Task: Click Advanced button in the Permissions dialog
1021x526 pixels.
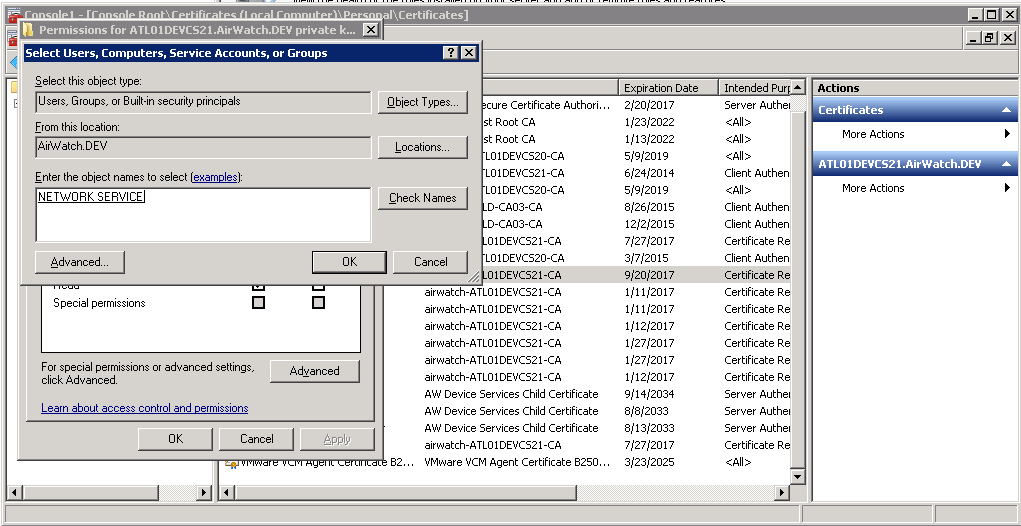Action: (x=315, y=371)
